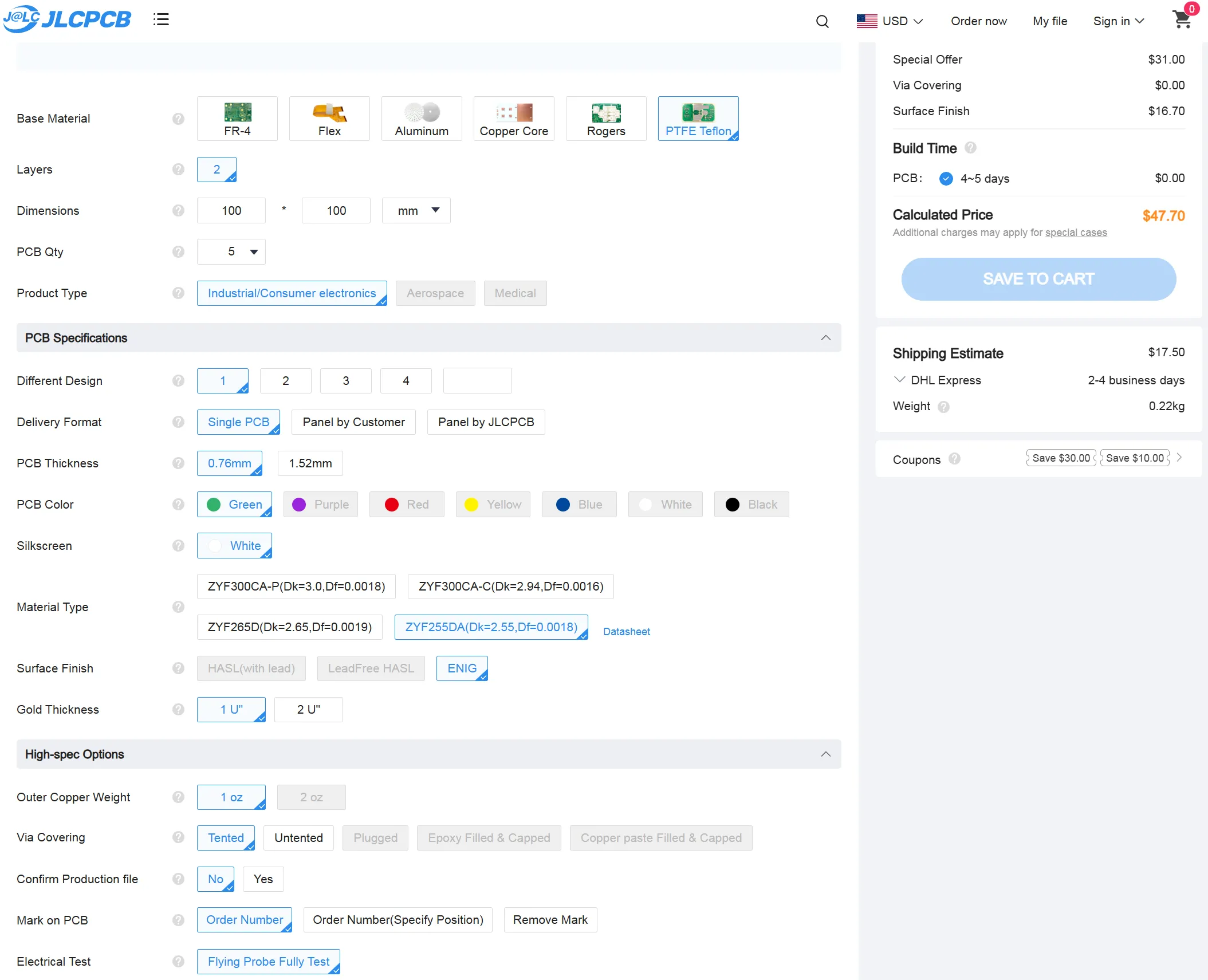The image size is (1208, 980).
Task: Click the help icon beside Coupons
Action: 954,459
